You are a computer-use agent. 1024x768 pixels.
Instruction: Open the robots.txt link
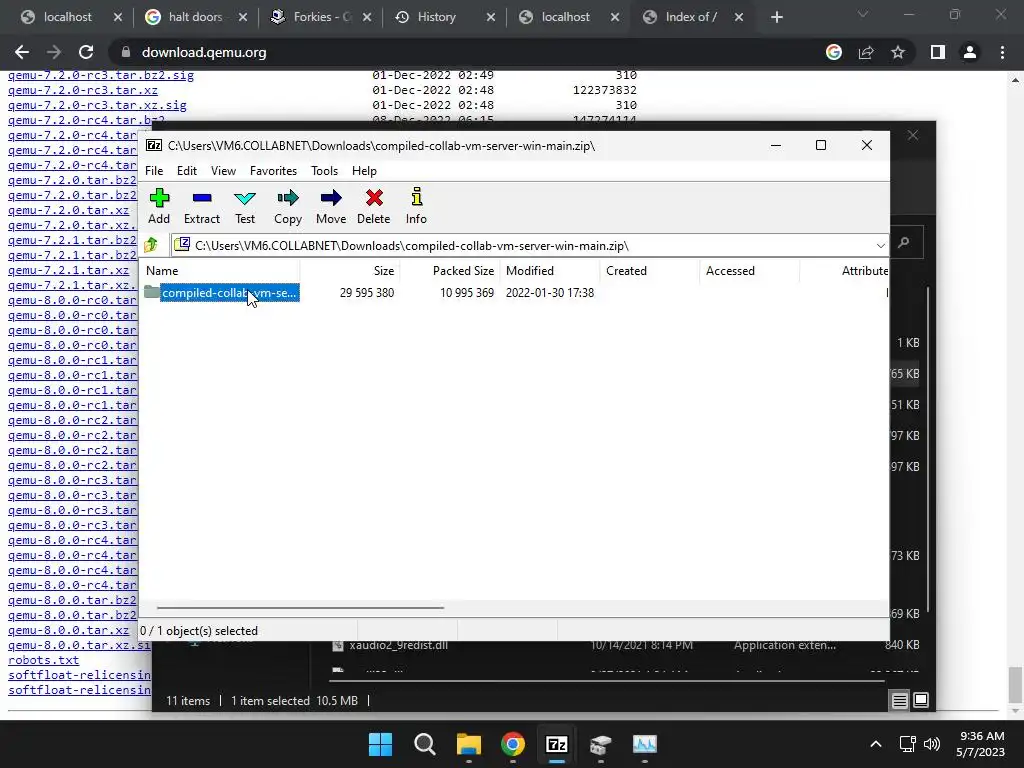point(43,660)
